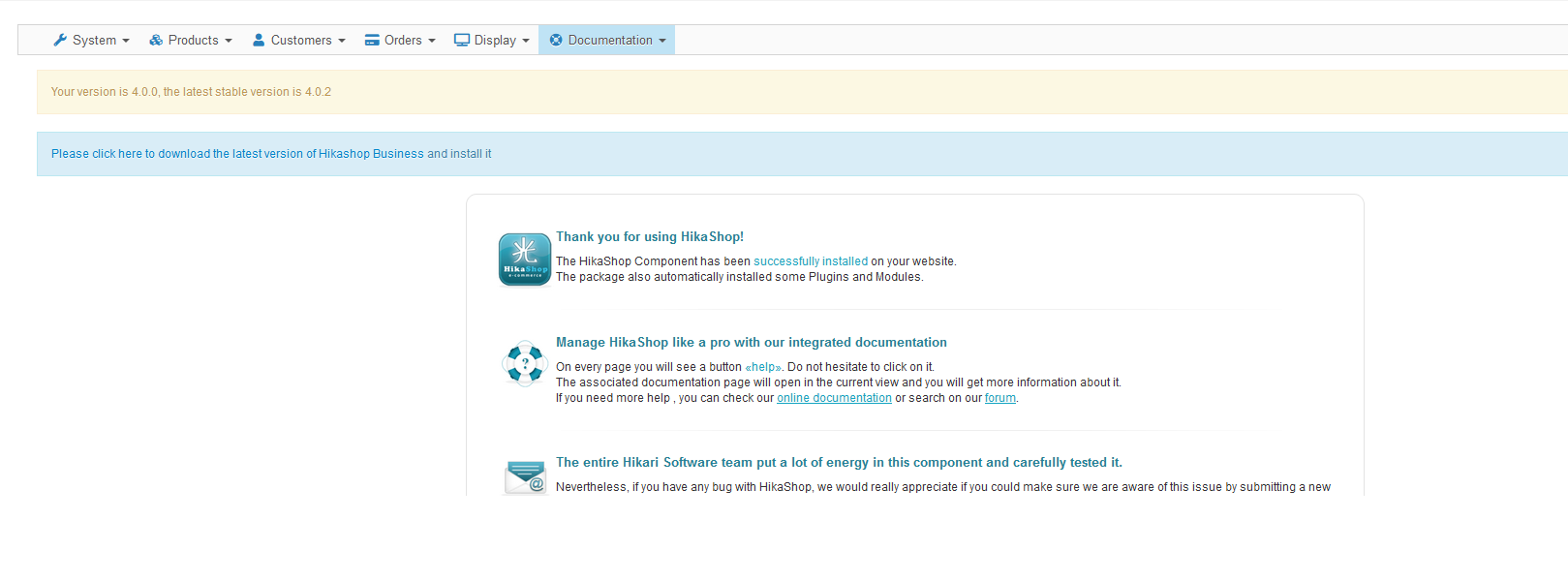This screenshot has height=581, width=1568.
Task: Click the lifebuoy icon beside Documentation
Action: [556, 40]
